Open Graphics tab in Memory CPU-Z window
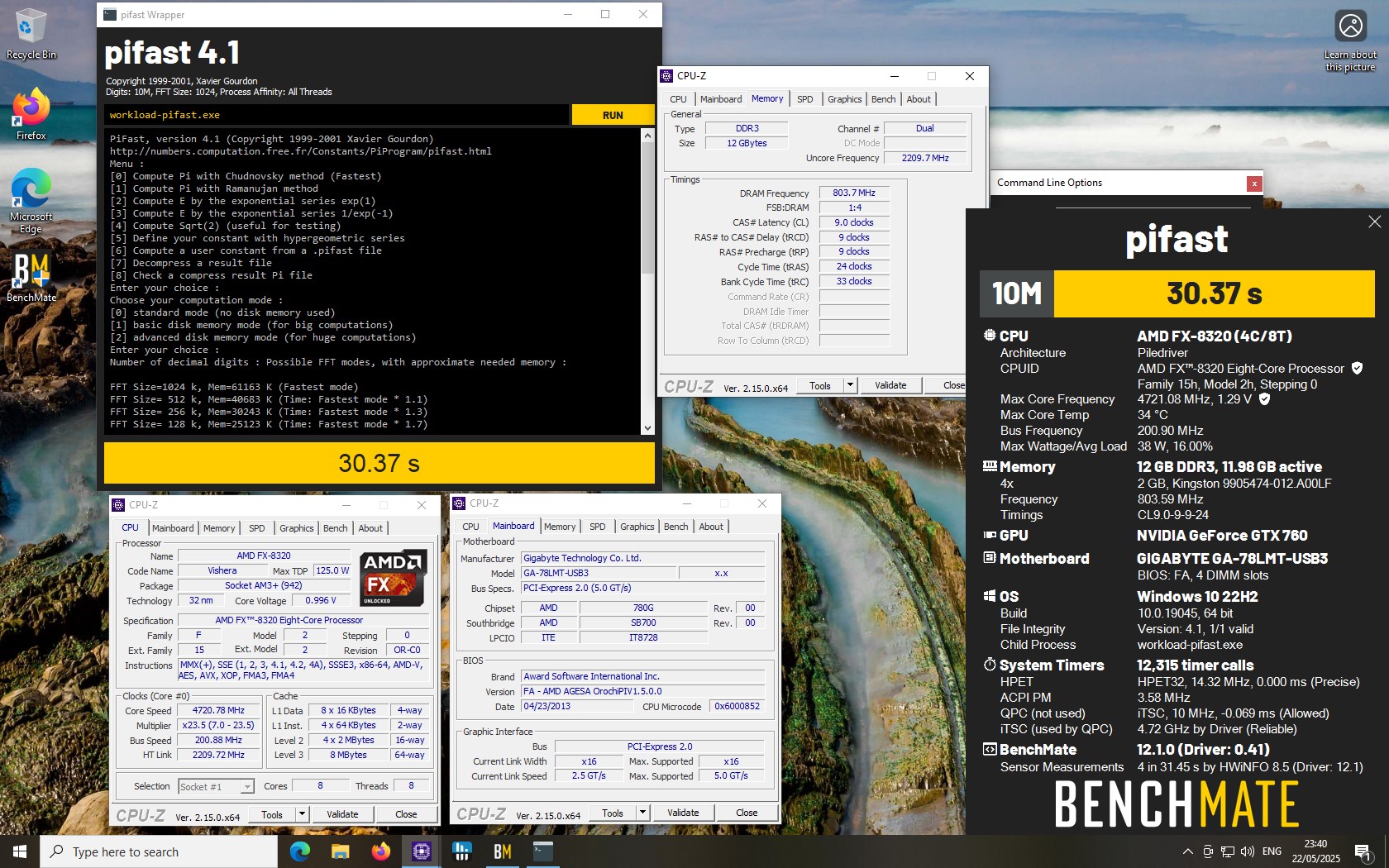 844,99
